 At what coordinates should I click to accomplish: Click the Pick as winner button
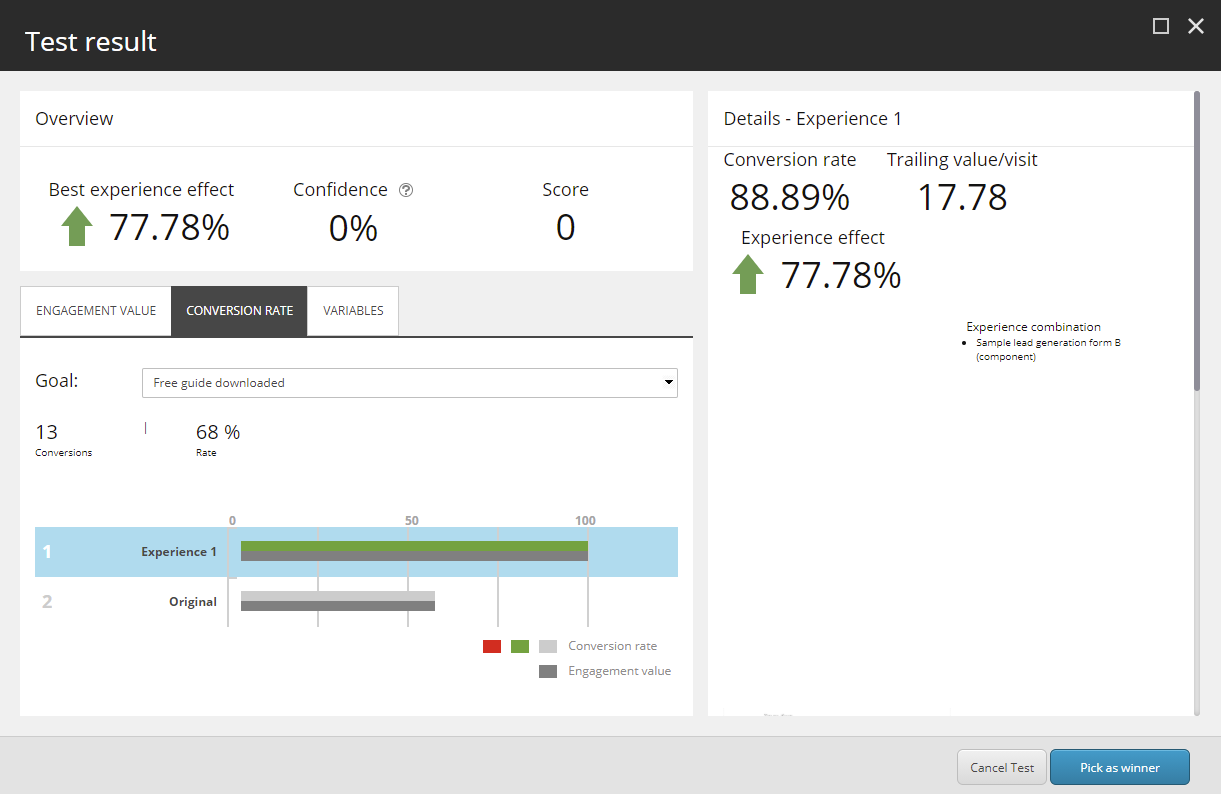coord(1120,768)
